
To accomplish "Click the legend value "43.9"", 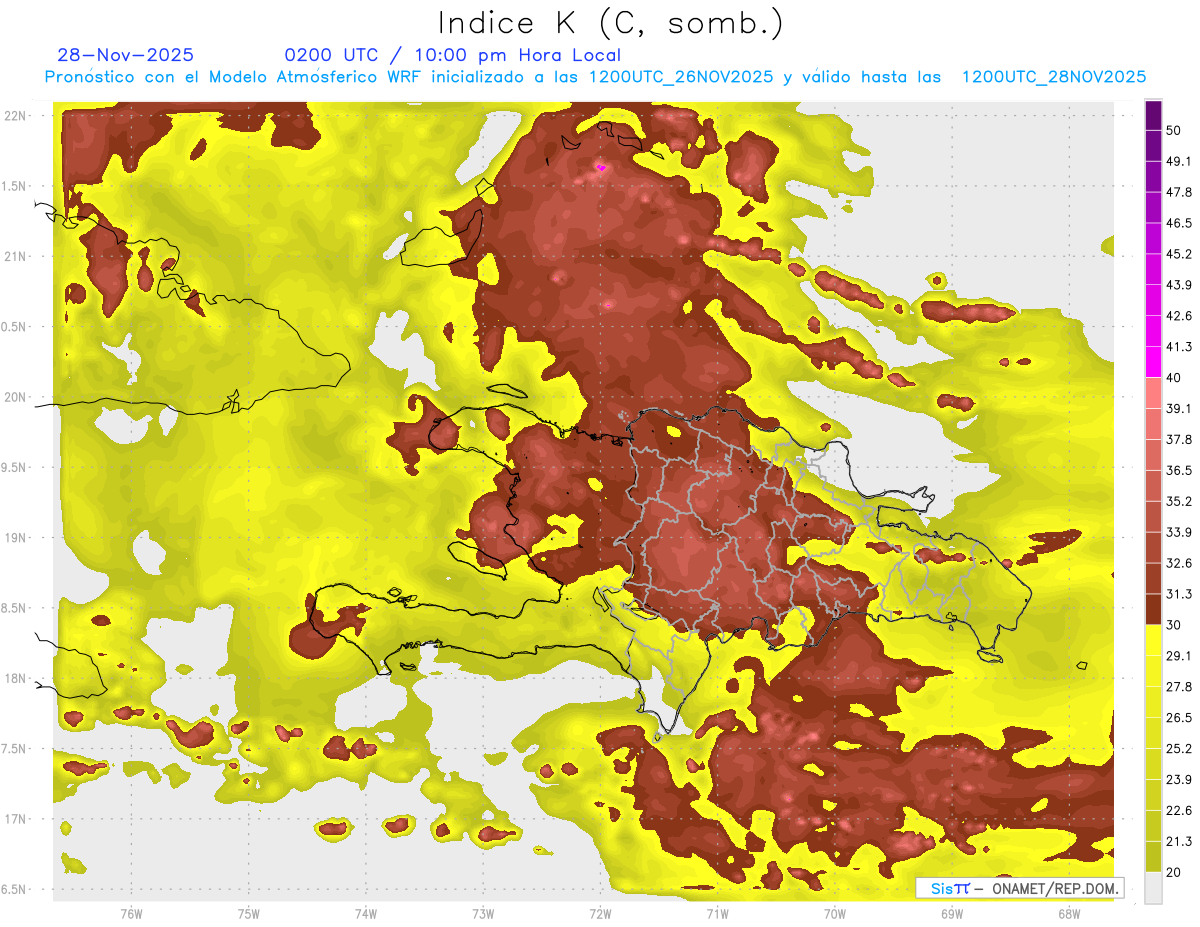I will (1179, 285).
